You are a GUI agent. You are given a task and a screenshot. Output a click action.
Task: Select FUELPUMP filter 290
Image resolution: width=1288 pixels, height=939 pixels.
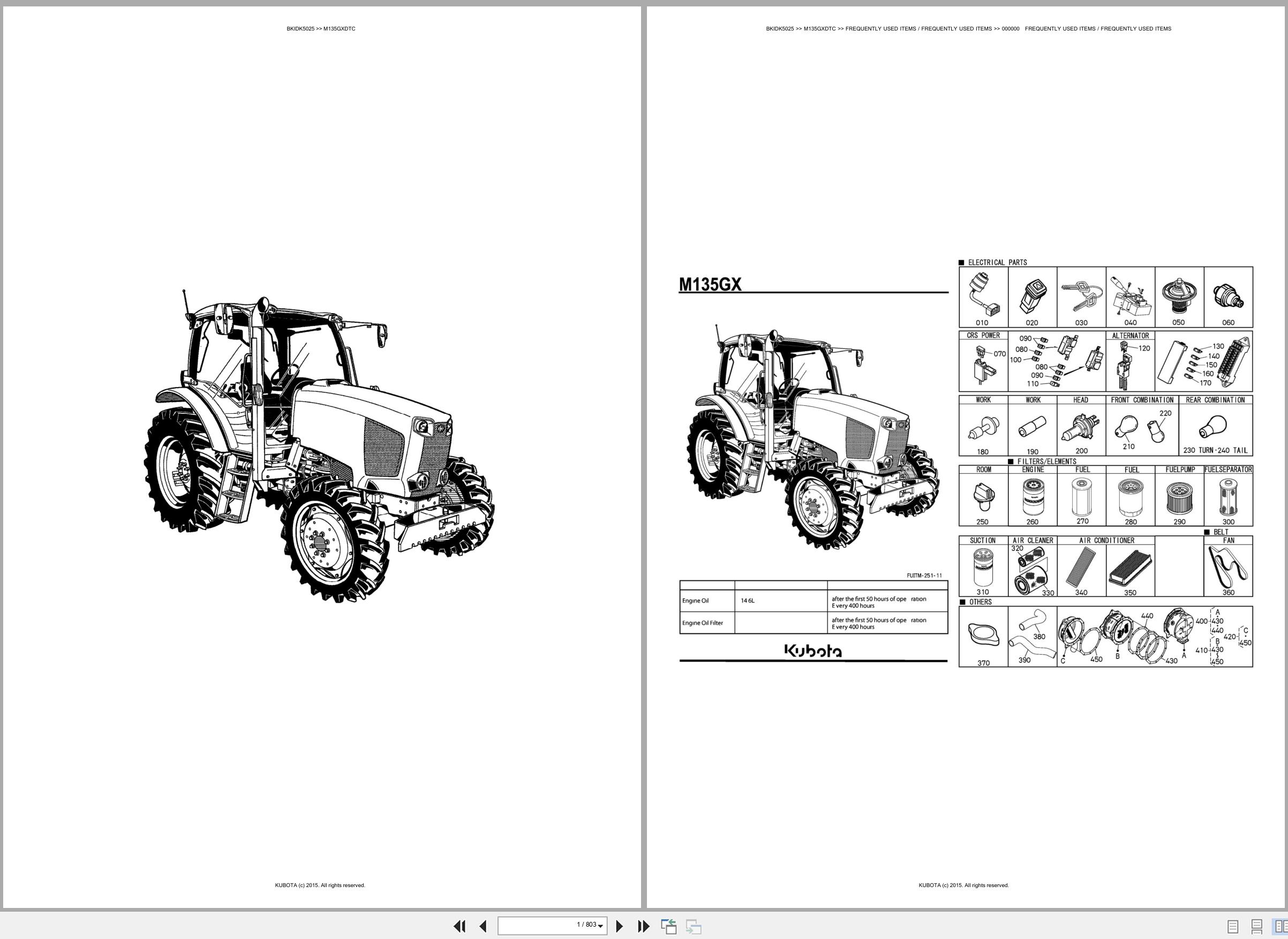click(x=1179, y=499)
